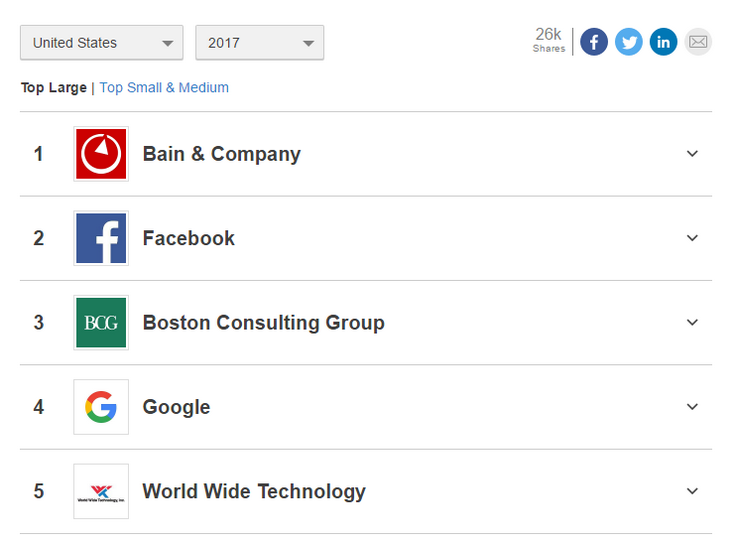Click the World Wide Technology name
This screenshot has height=541, width=735.
click(254, 491)
